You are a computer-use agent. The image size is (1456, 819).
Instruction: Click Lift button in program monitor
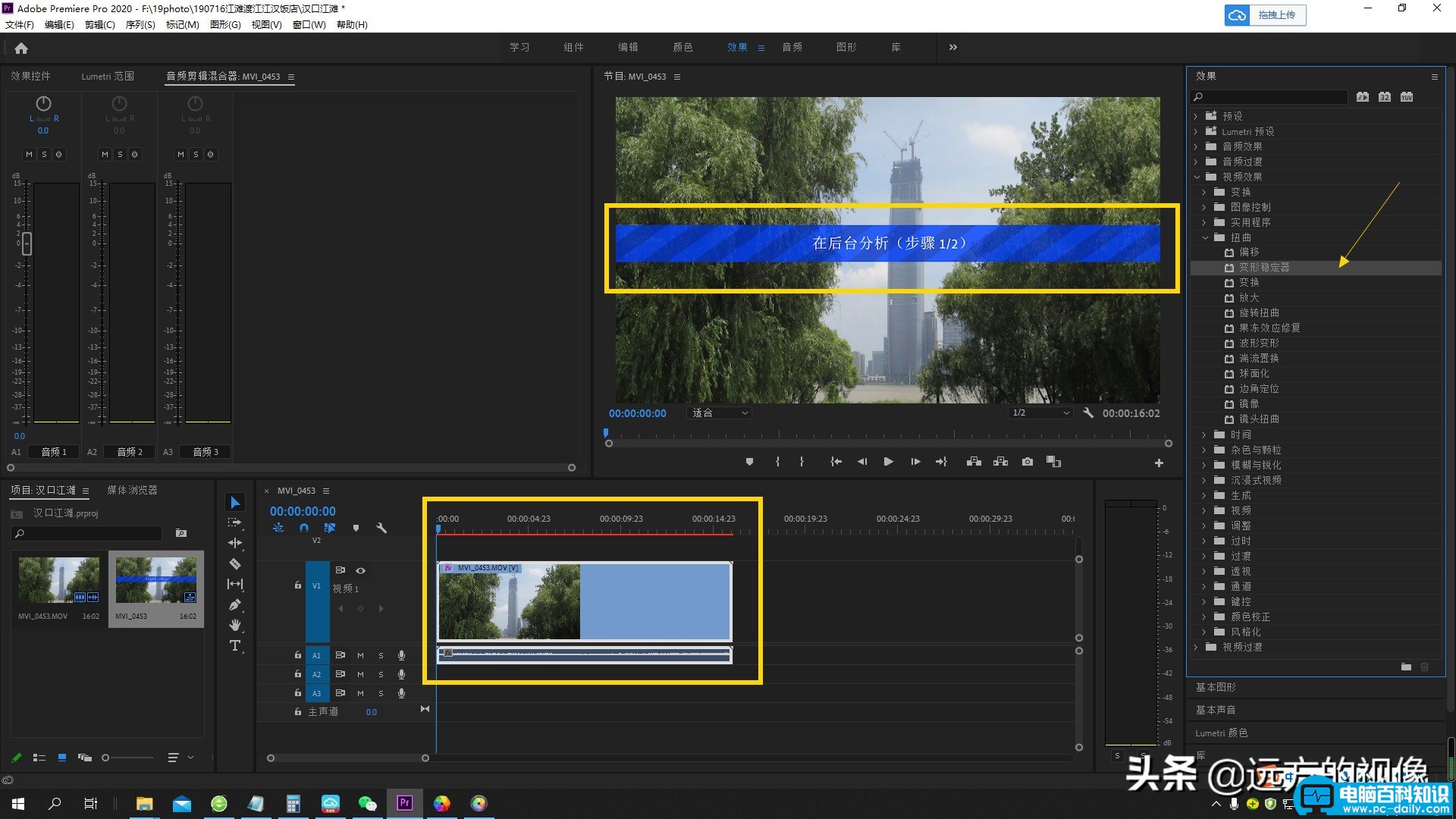[974, 462]
